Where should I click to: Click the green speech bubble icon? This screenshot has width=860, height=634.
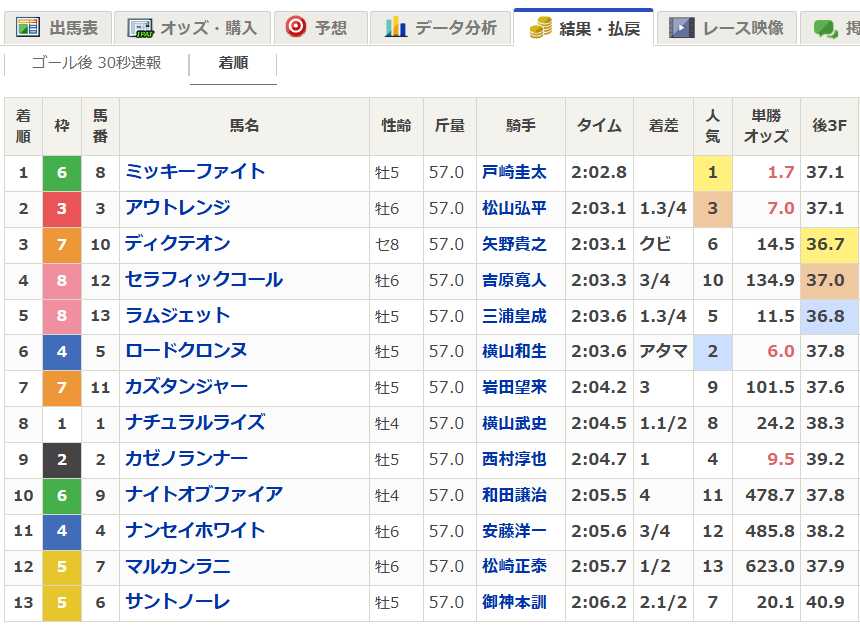[x=825, y=29]
